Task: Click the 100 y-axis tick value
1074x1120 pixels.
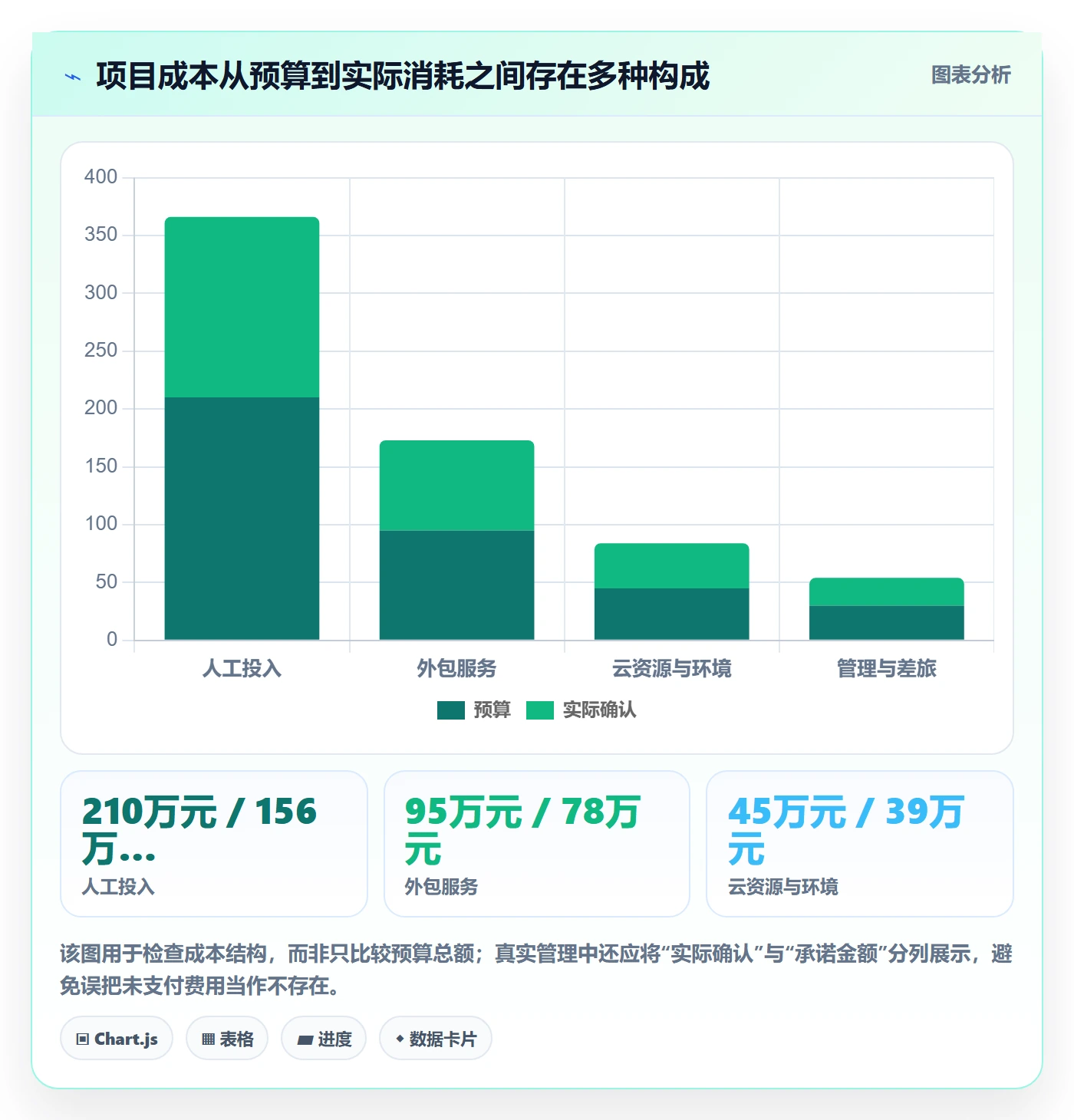Action: pyautogui.click(x=101, y=524)
